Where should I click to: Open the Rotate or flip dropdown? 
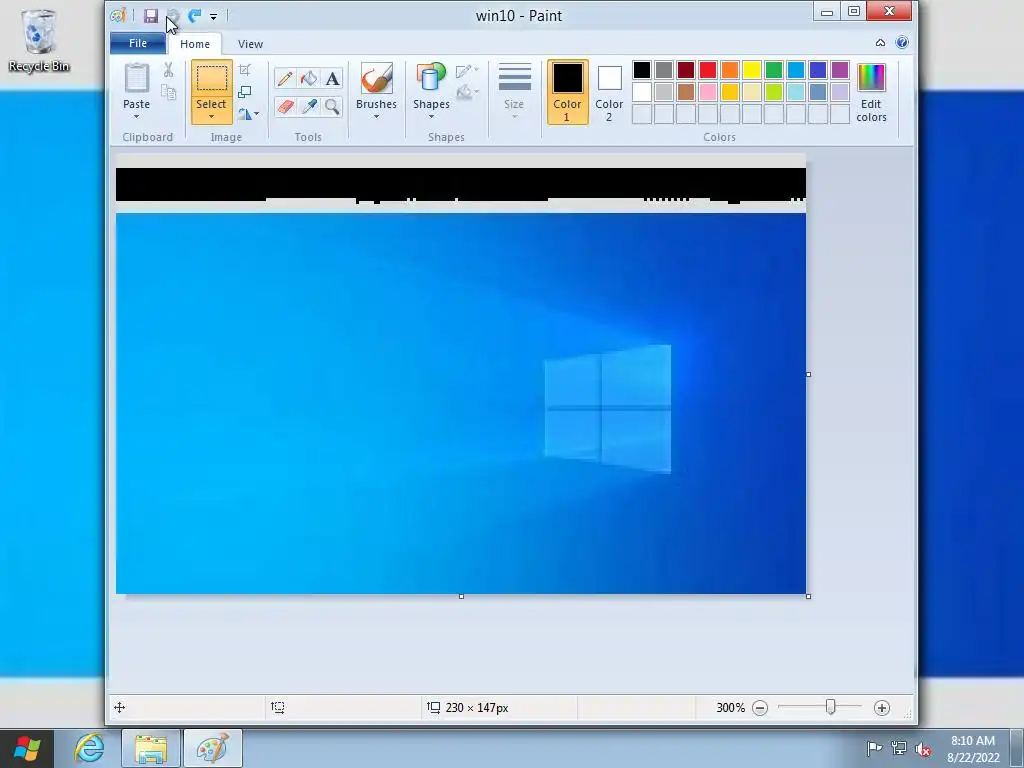pyautogui.click(x=248, y=114)
